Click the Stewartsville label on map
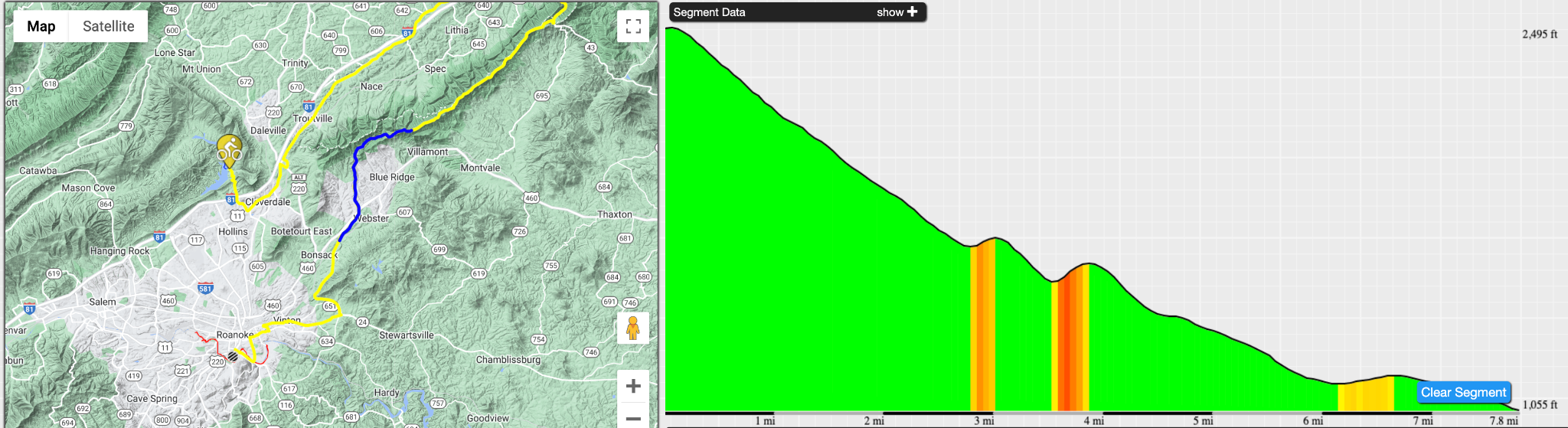The height and width of the screenshot is (428, 1568). pos(407,335)
